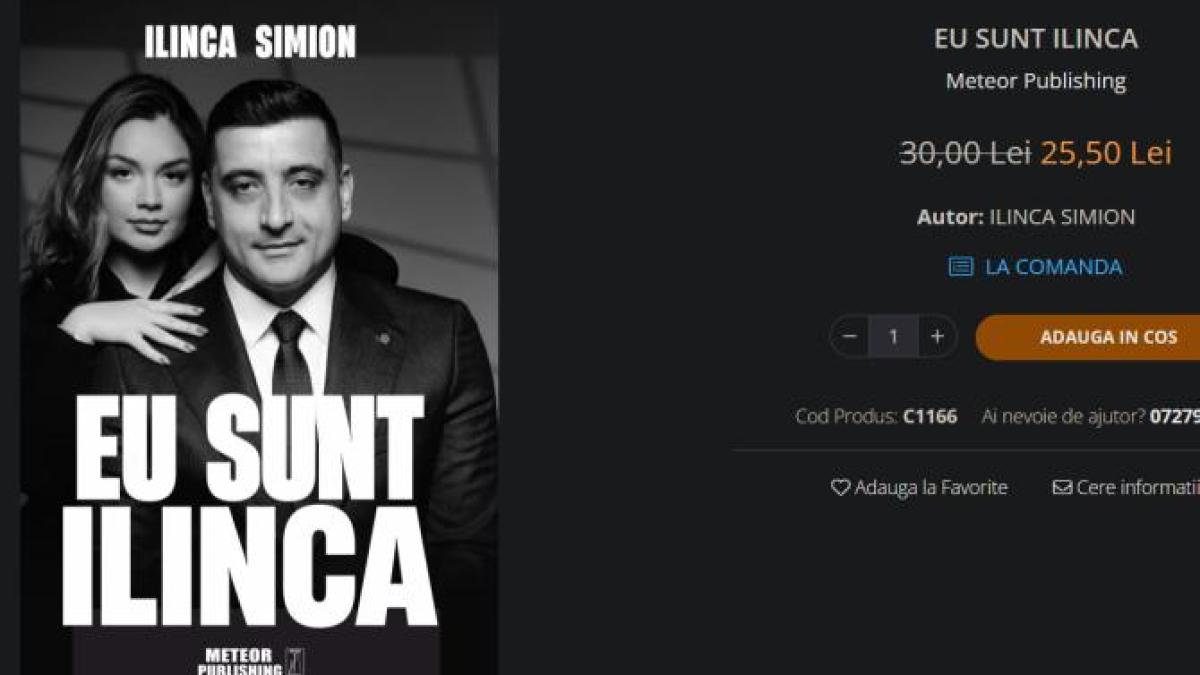
Task: Click the quantity input field showing 1
Action: point(893,337)
